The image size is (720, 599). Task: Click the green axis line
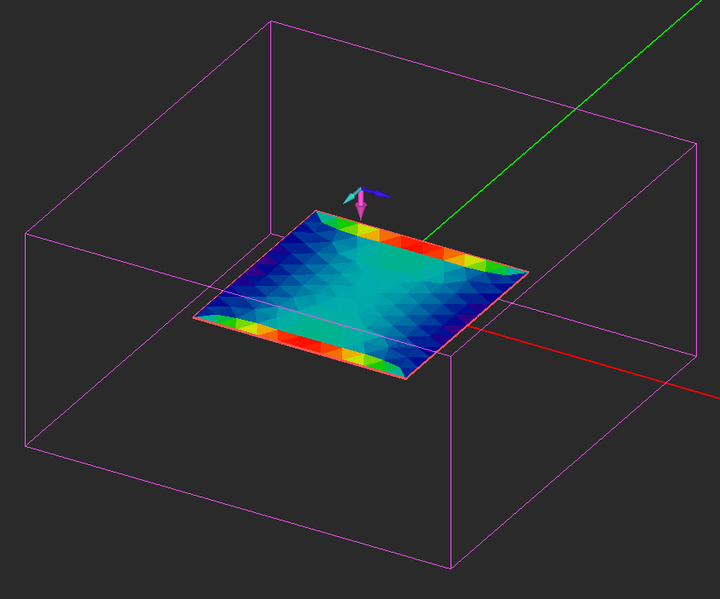coord(565,118)
